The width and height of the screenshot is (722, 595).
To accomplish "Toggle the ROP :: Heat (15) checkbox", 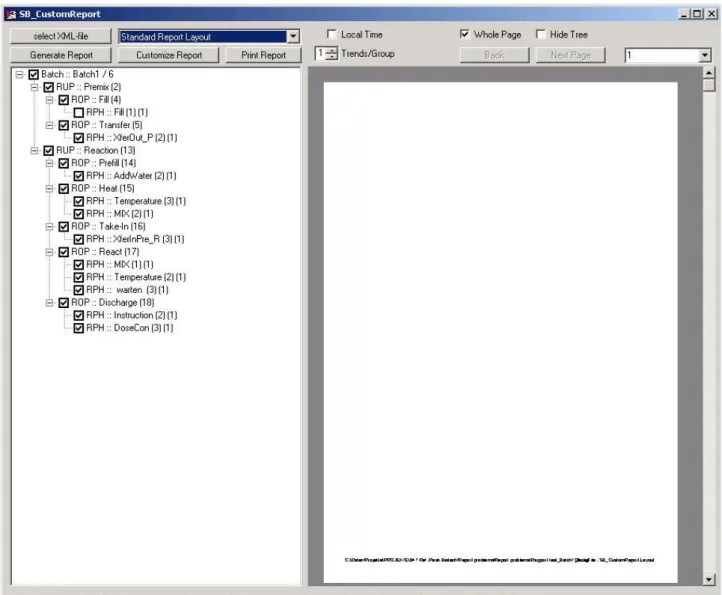I will point(64,189).
